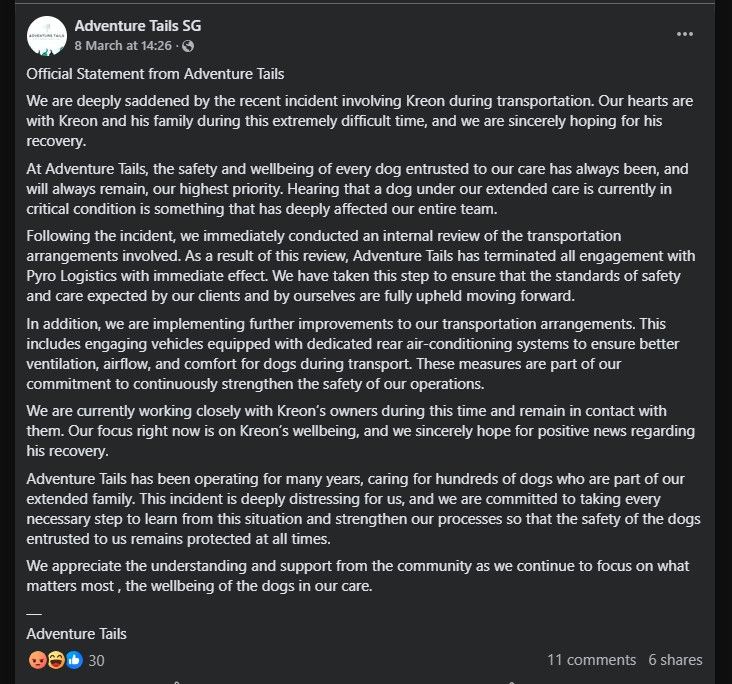Image resolution: width=732 pixels, height=684 pixels.
Task: Click the paragraph beginning 'We are deeply saddened'
Action: (359, 121)
